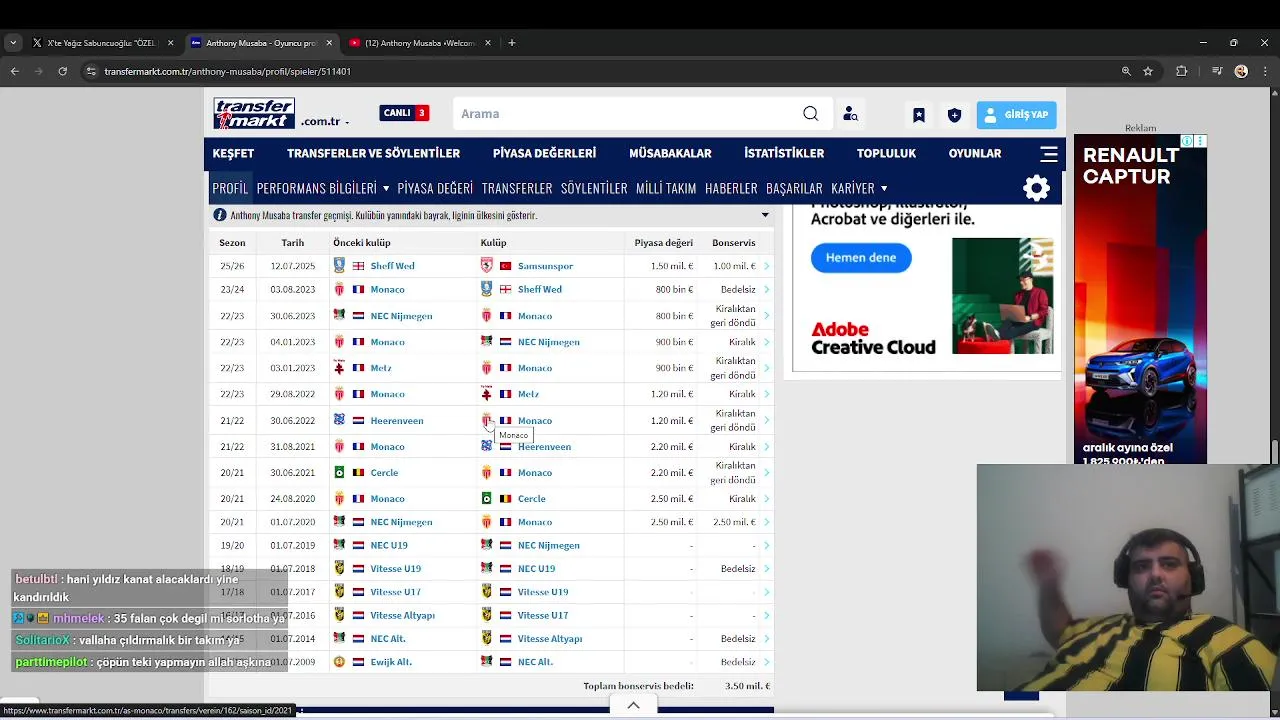Select the Milli Takım tab
1280x720 pixels.
click(x=666, y=188)
